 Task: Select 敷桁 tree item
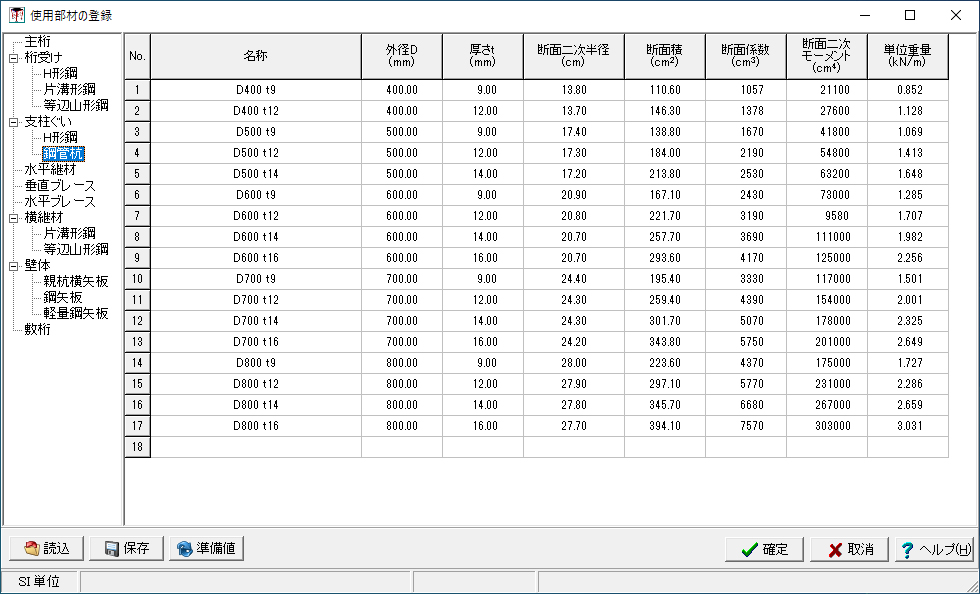38,329
